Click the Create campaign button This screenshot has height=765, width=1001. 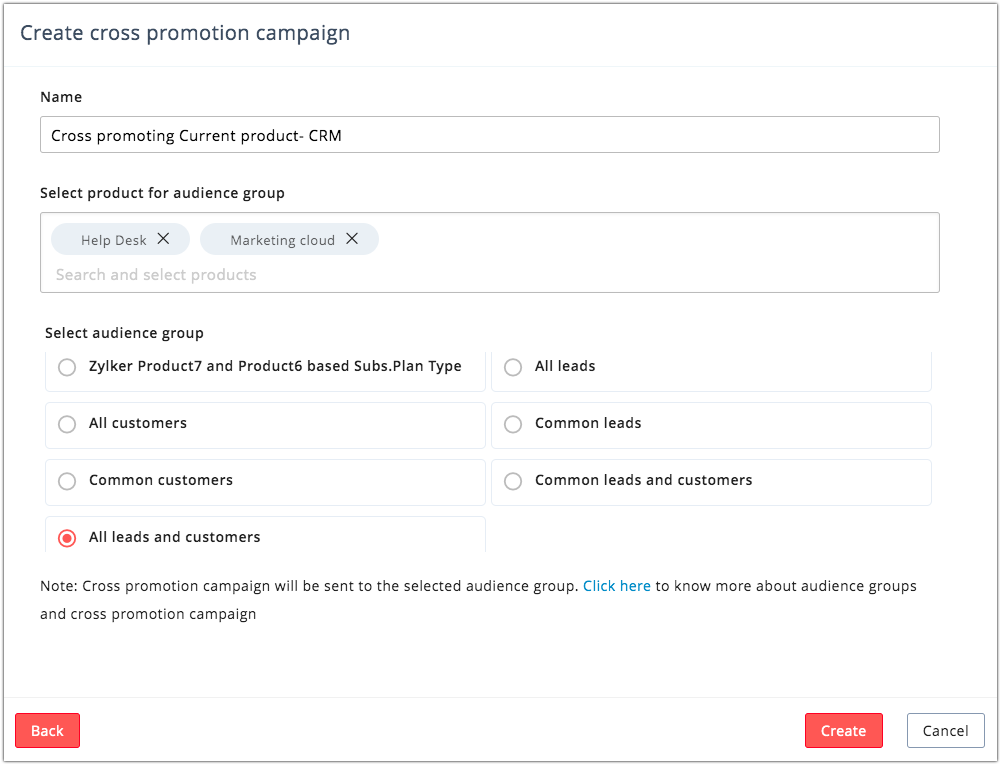[x=843, y=731]
